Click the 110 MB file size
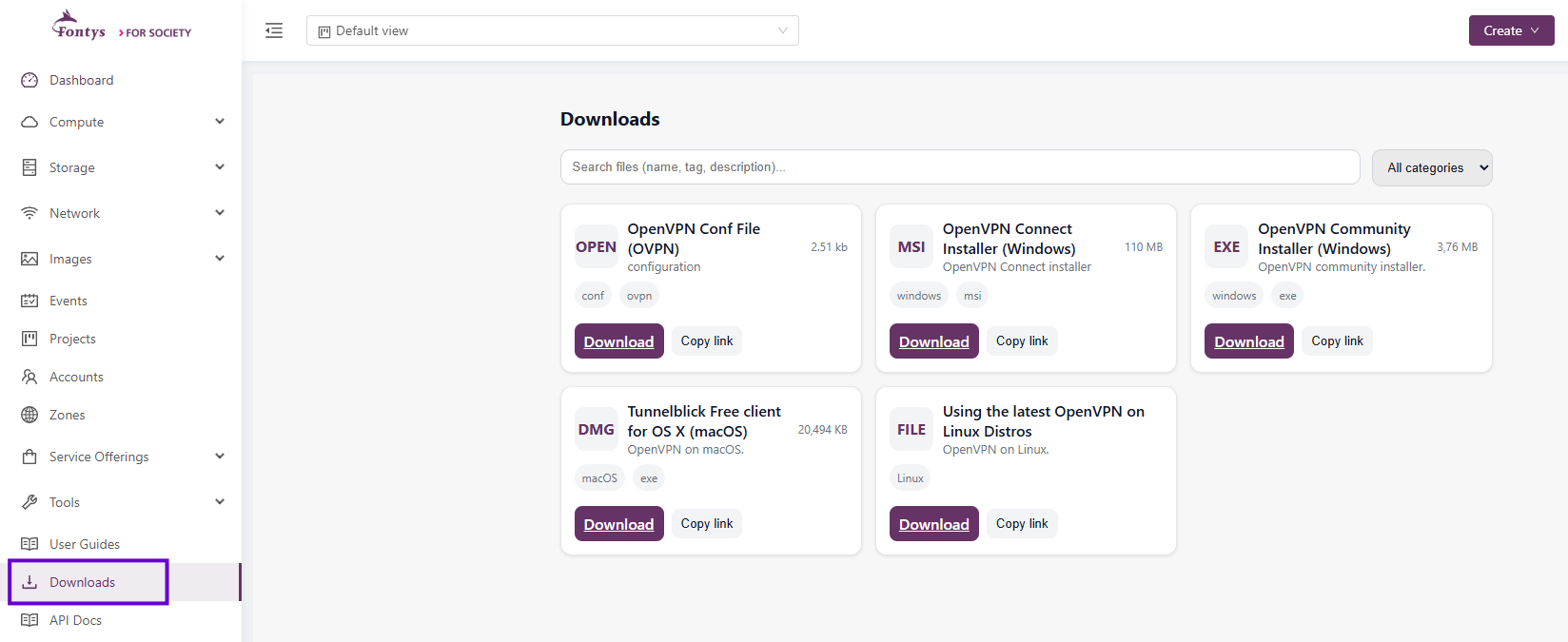The width and height of the screenshot is (1568, 642). pos(1144,247)
